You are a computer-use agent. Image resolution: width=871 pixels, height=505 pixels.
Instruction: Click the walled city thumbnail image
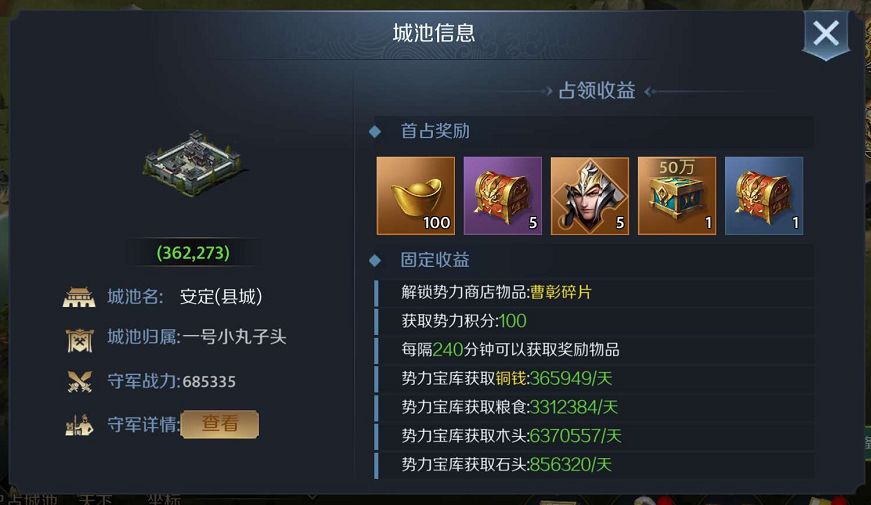(x=193, y=163)
